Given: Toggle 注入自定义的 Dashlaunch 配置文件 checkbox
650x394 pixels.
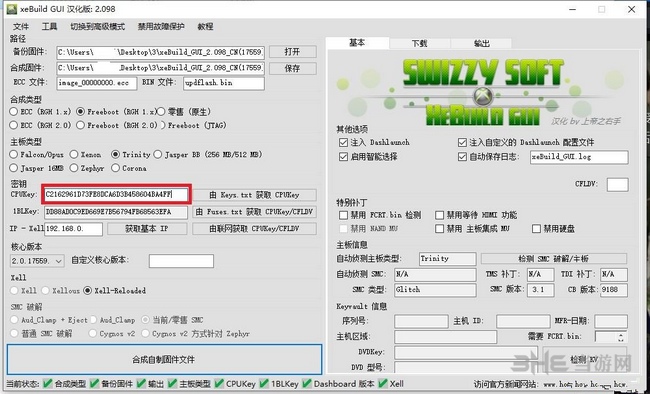Looking at the screenshot, I should tap(462, 142).
